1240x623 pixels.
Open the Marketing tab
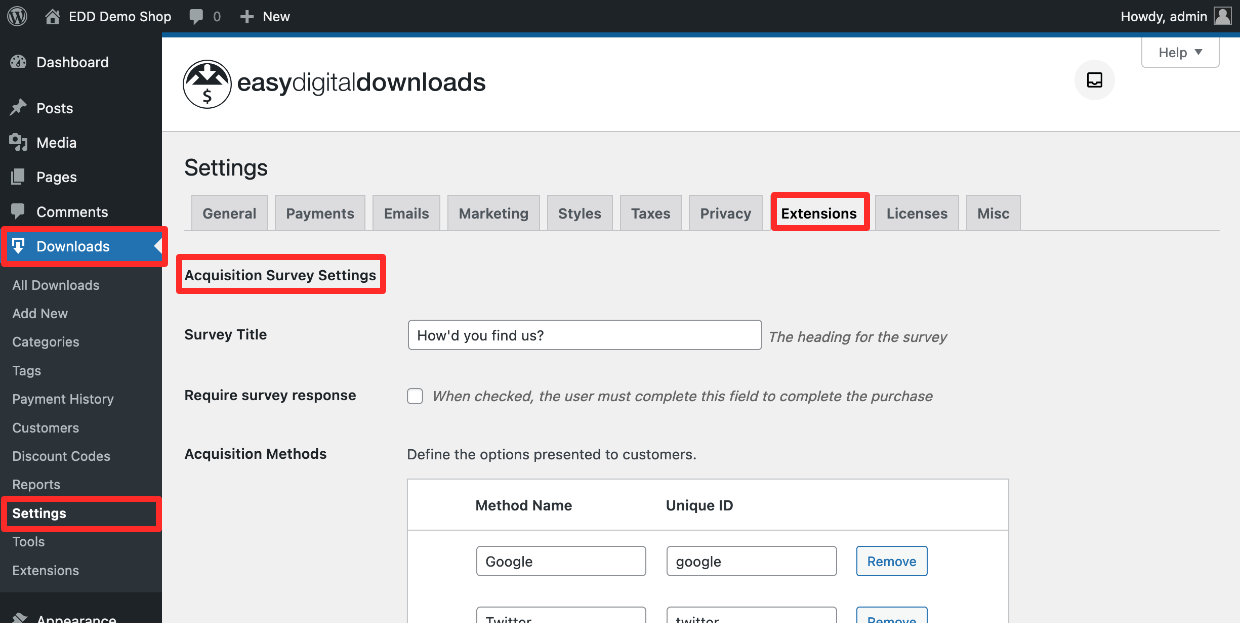[493, 213]
